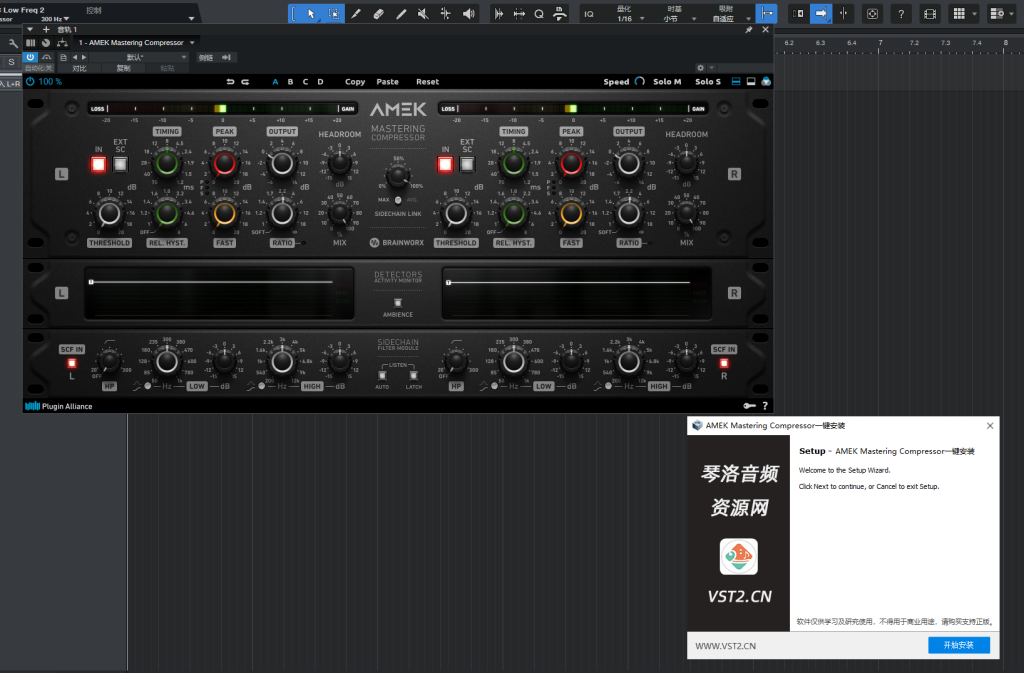Expand the AMEK Mastering Compressor plugin selector
This screenshot has height=673, width=1024.
point(137,43)
